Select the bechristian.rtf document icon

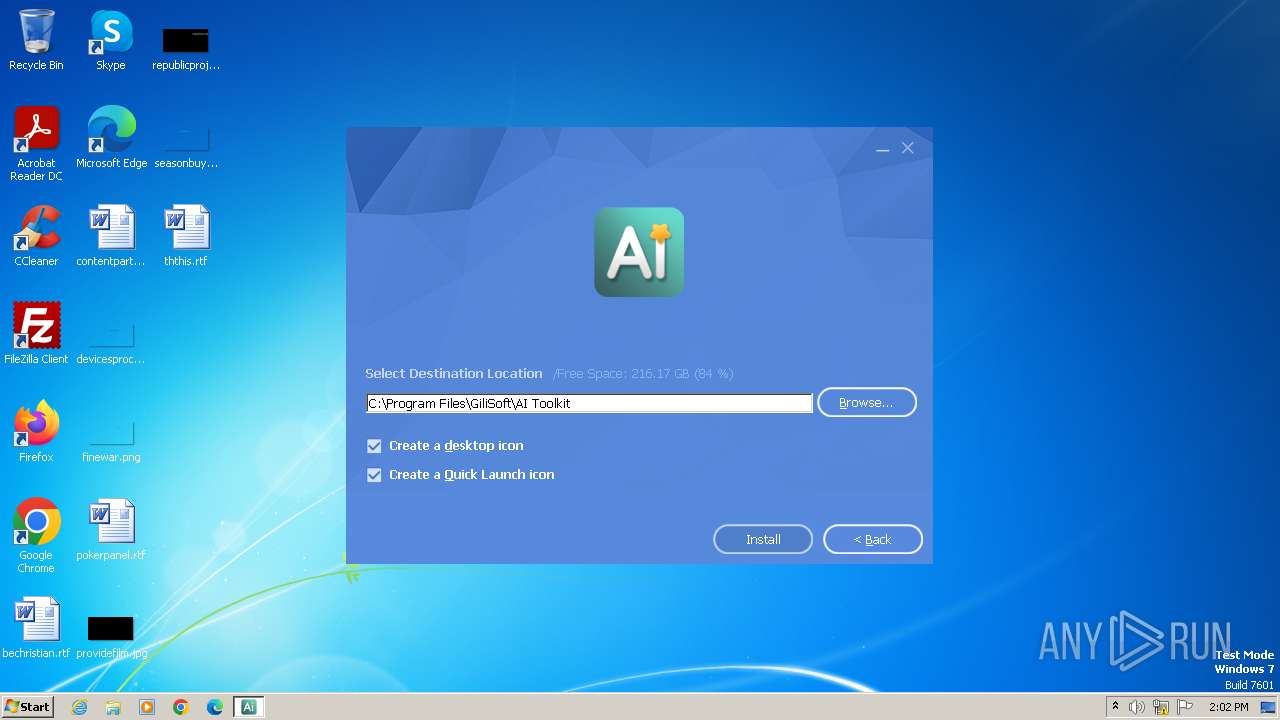coord(36,628)
